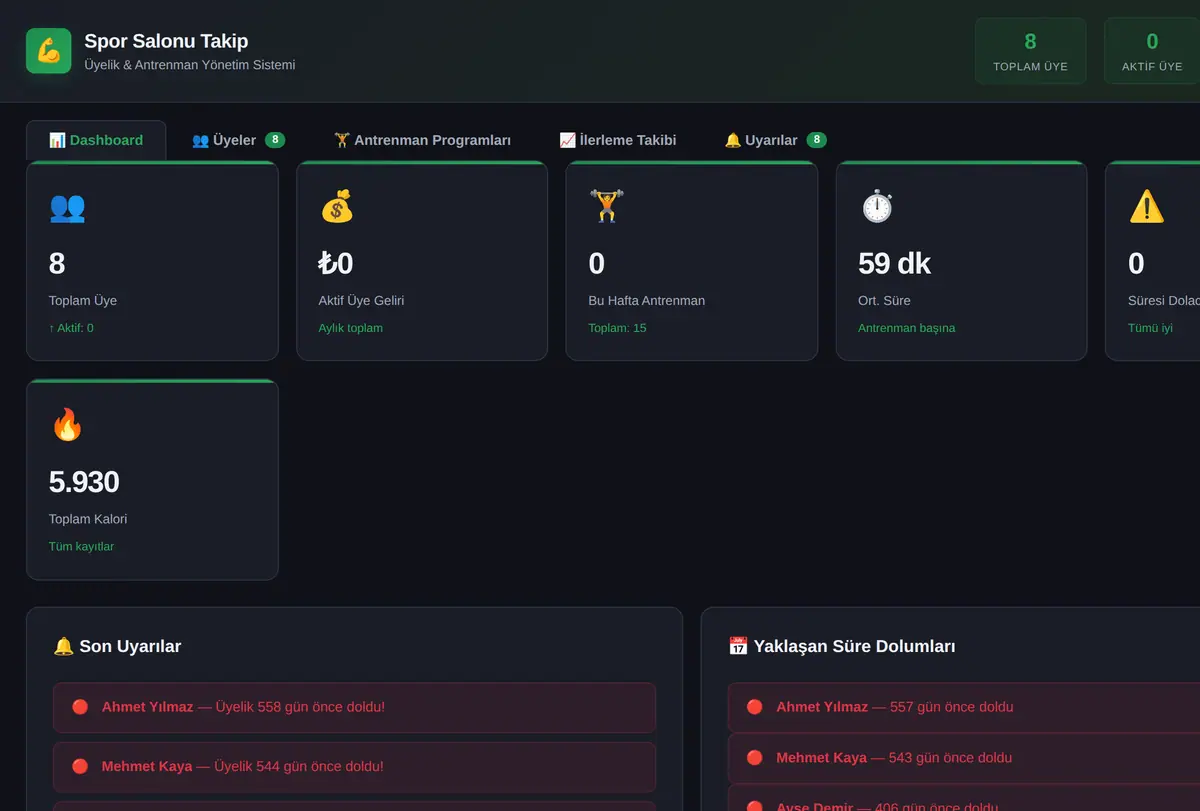1200x811 pixels.
Task: Click red dot on Ahmet Yılmaz 557 gün row
Action: pos(755,707)
